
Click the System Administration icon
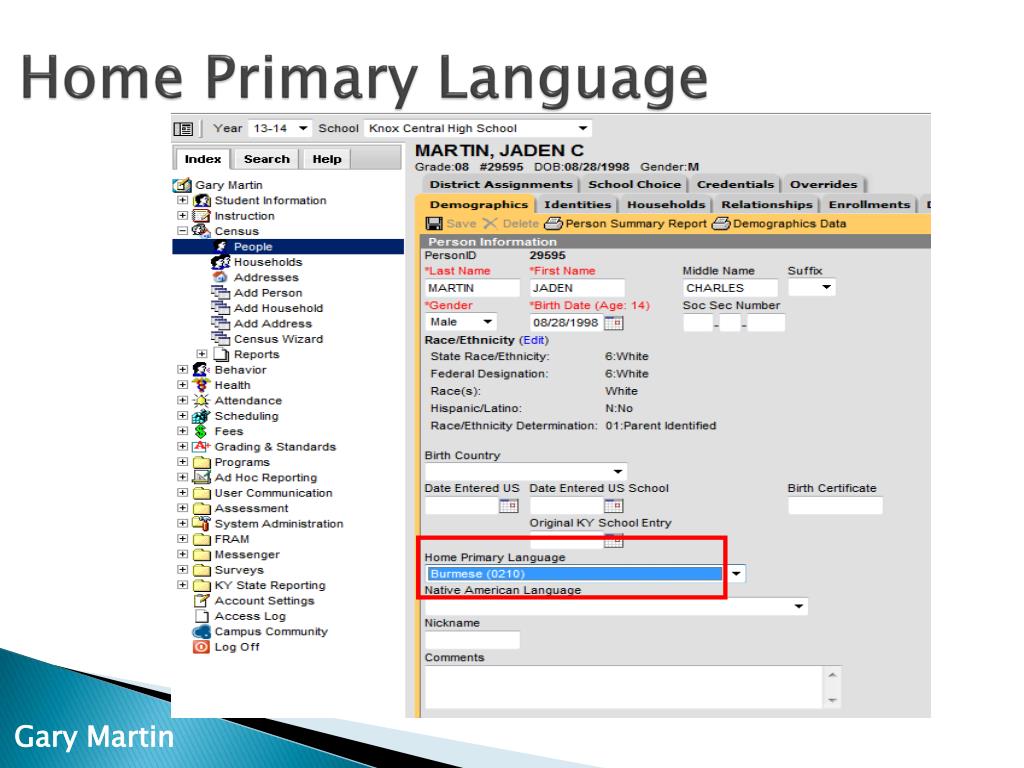coord(201,523)
